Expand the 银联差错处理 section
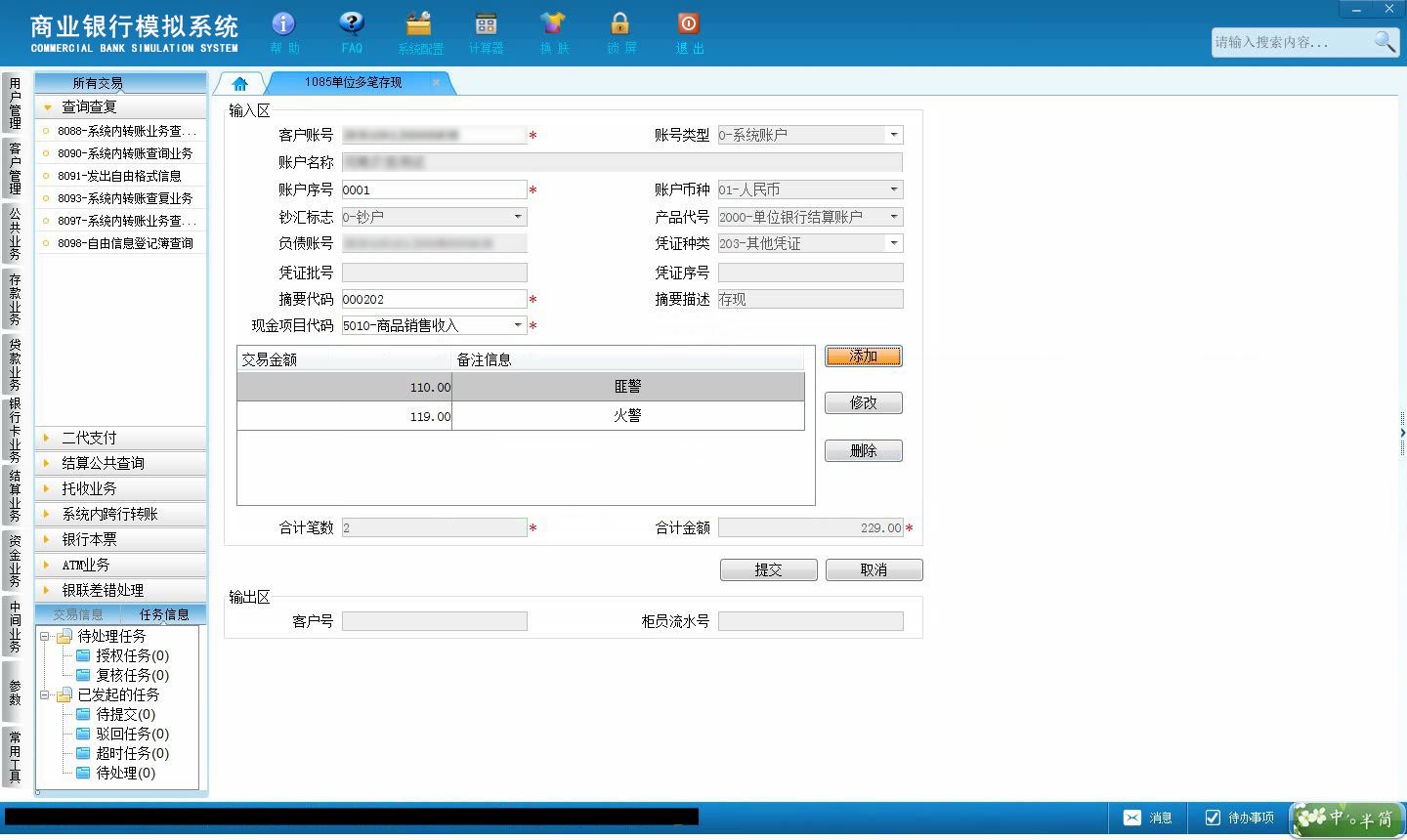This screenshot has height=840, width=1407. tap(121, 590)
